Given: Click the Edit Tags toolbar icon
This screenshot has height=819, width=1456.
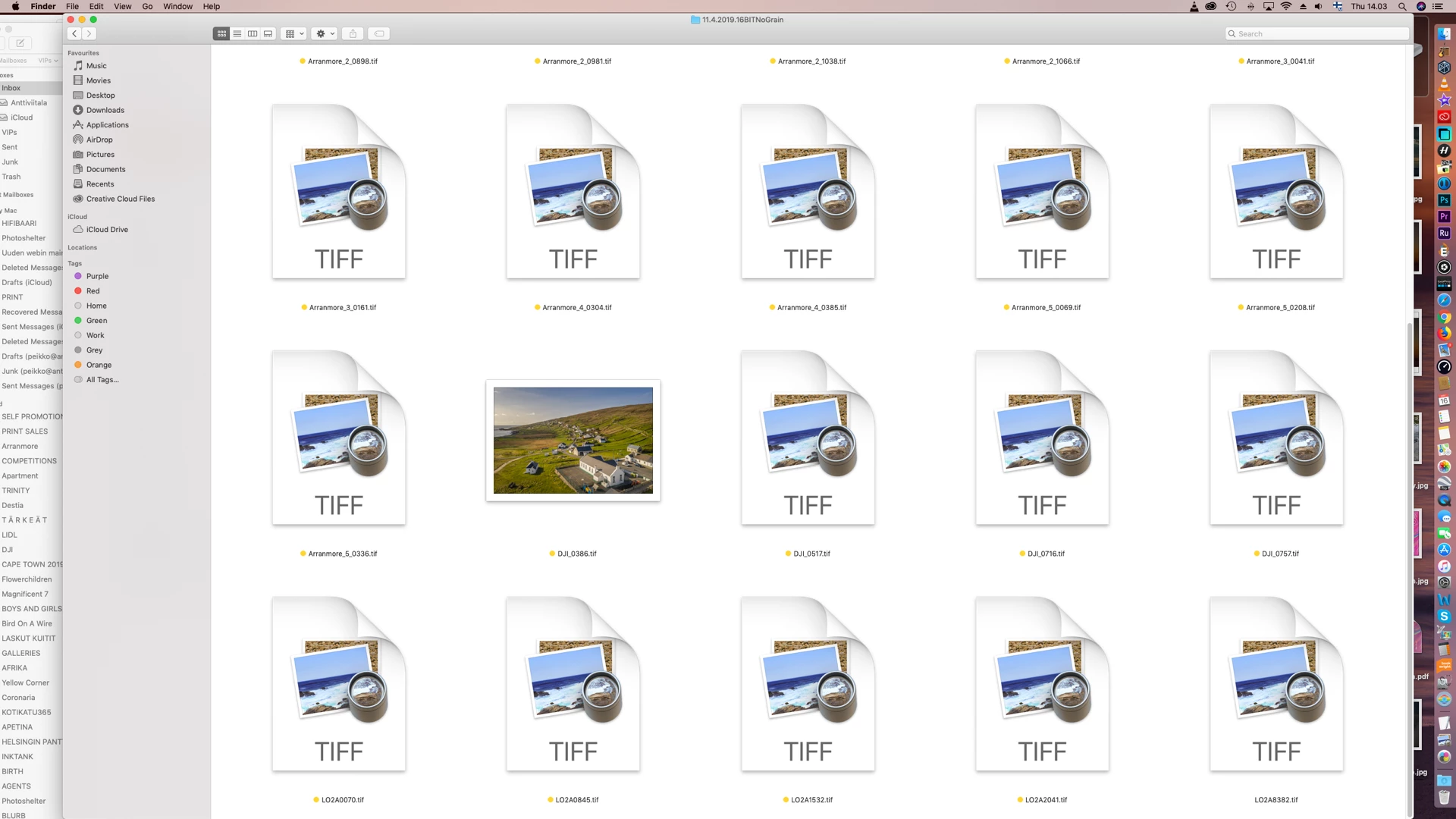Looking at the screenshot, I should pos(379,33).
